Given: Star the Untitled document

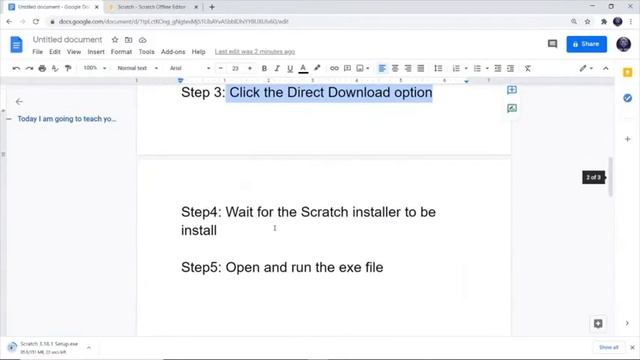Looking at the screenshot, I should click(115, 40).
